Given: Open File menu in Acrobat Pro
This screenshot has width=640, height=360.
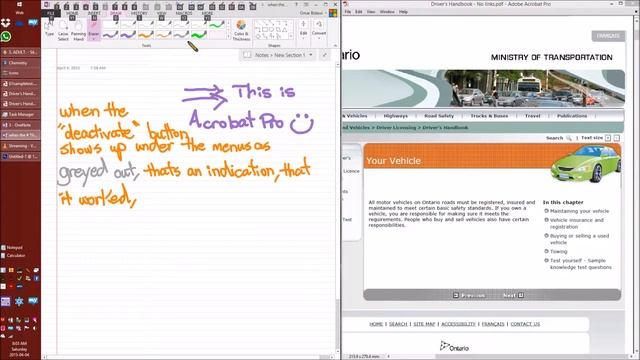Looking at the screenshot, I should click(x=348, y=12).
